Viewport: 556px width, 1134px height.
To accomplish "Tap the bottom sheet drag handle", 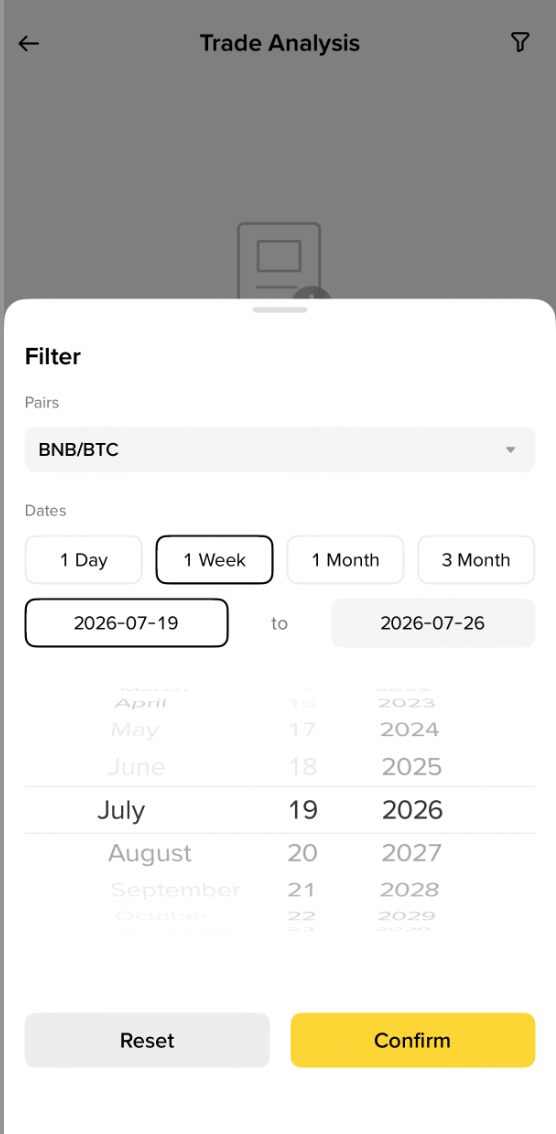I will (x=280, y=310).
